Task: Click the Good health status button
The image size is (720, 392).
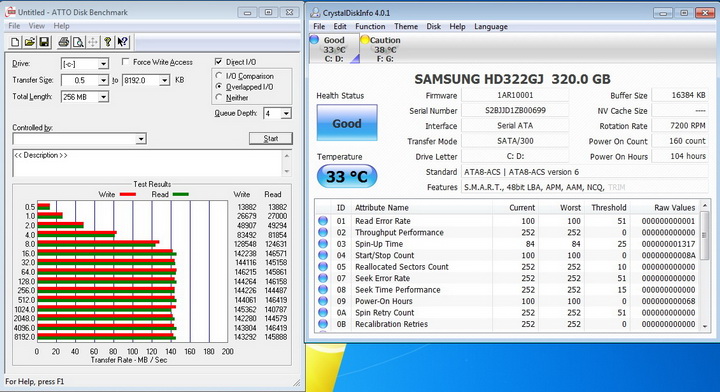Action: click(x=347, y=123)
